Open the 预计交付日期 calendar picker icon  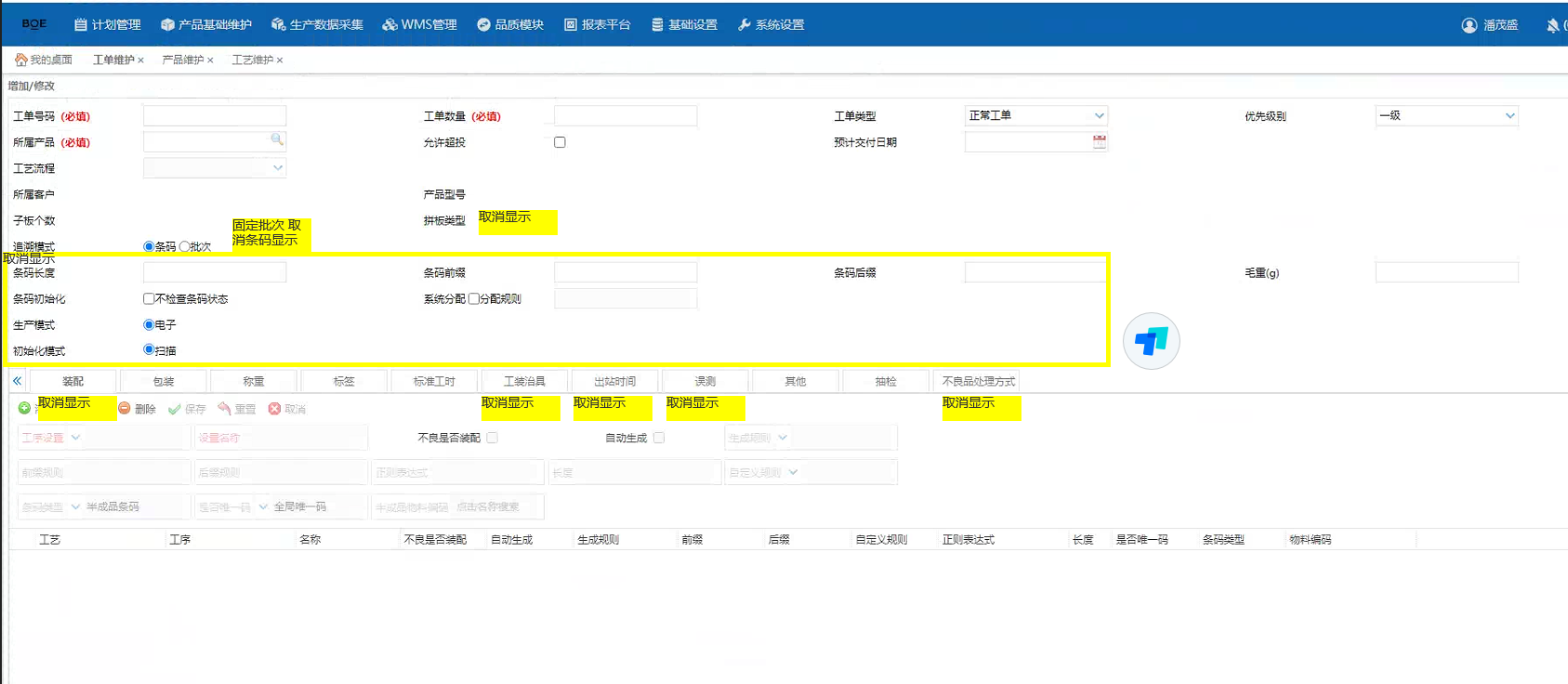[x=1100, y=142]
